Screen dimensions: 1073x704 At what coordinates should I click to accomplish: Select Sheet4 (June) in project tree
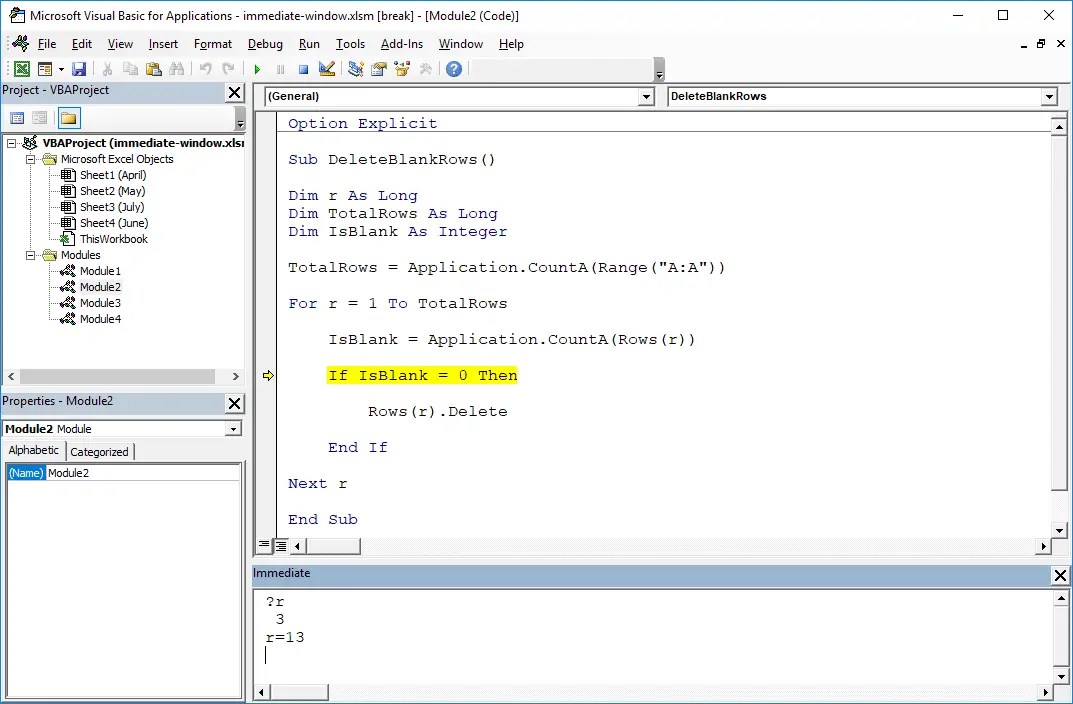pyautogui.click(x=114, y=223)
